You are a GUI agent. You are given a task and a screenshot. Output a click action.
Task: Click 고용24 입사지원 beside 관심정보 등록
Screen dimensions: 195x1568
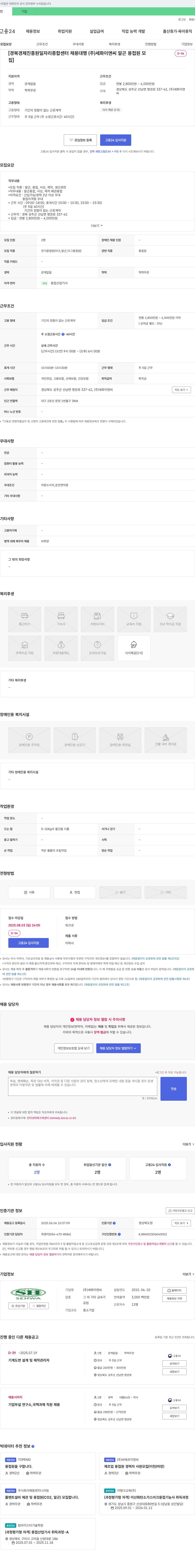[x=115, y=140]
